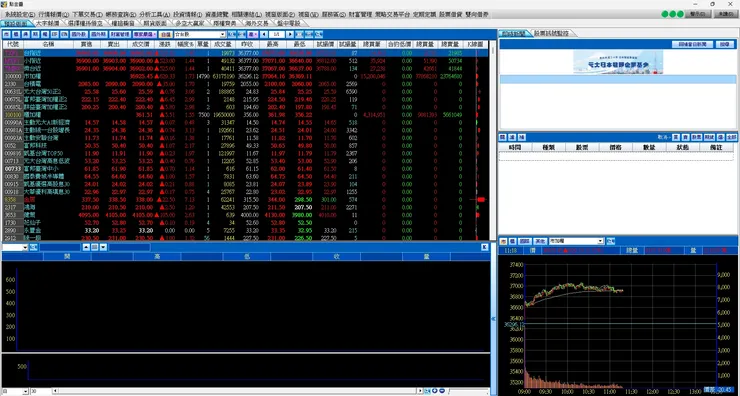Collapse side panel using middle arrow handle
The image size is (740, 396).
493,319
